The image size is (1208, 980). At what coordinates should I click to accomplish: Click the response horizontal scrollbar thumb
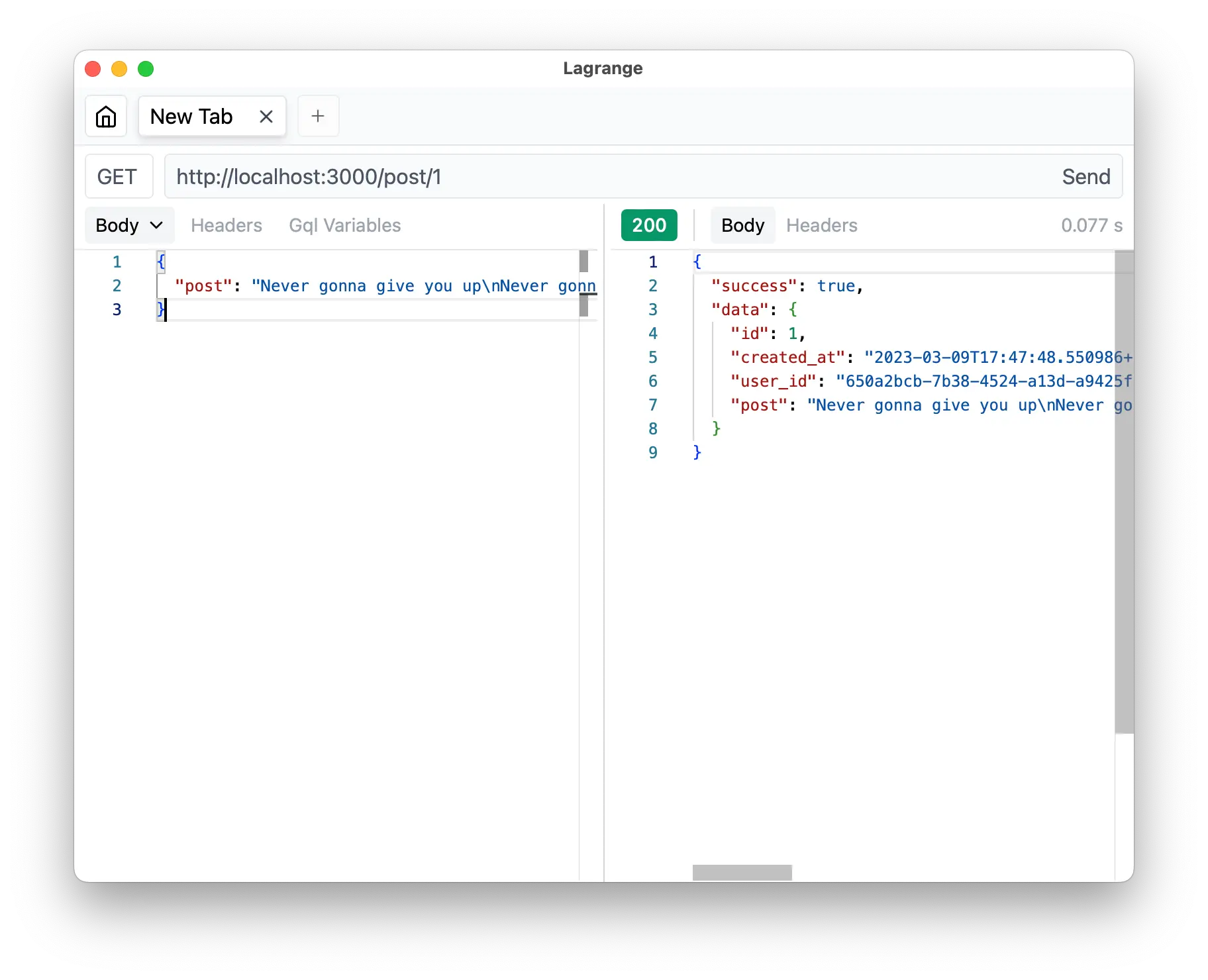pos(742,873)
